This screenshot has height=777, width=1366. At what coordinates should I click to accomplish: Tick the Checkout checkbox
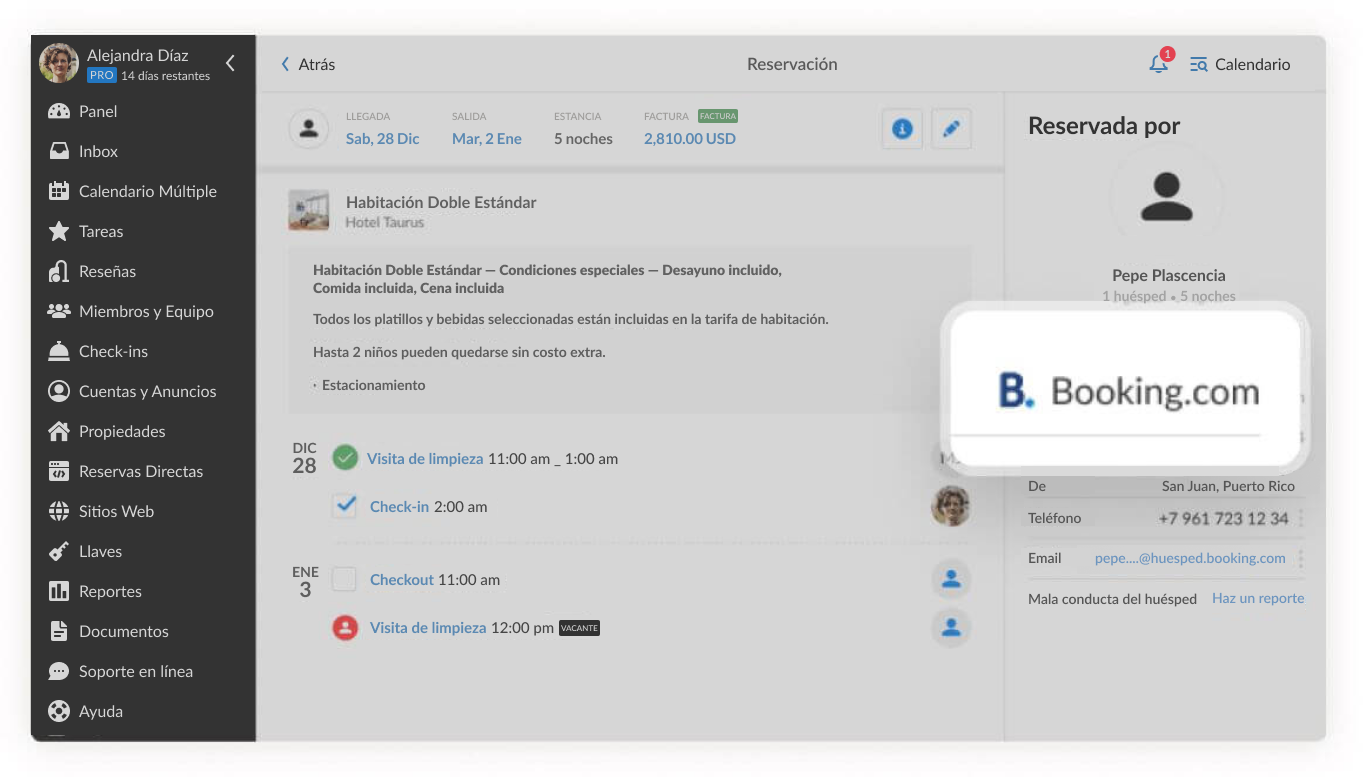click(x=345, y=579)
